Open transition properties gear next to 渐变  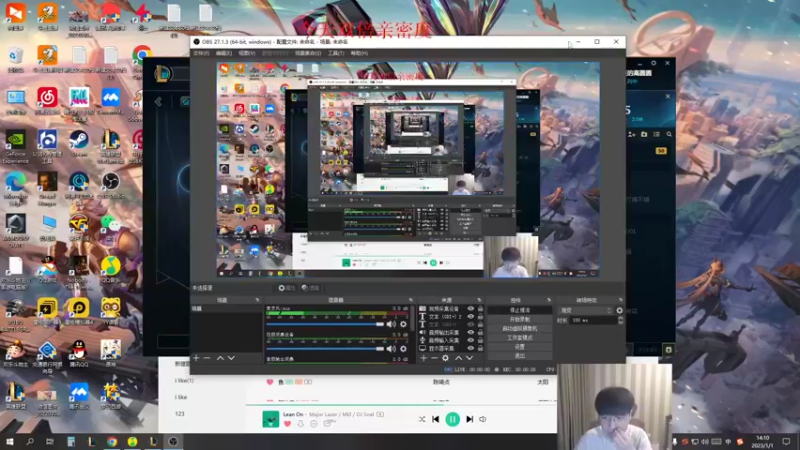(x=619, y=310)
